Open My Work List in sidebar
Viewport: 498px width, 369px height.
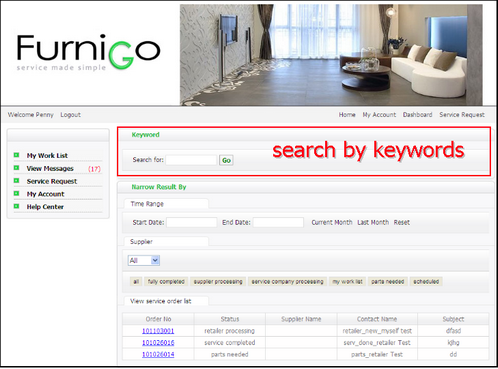47,155
